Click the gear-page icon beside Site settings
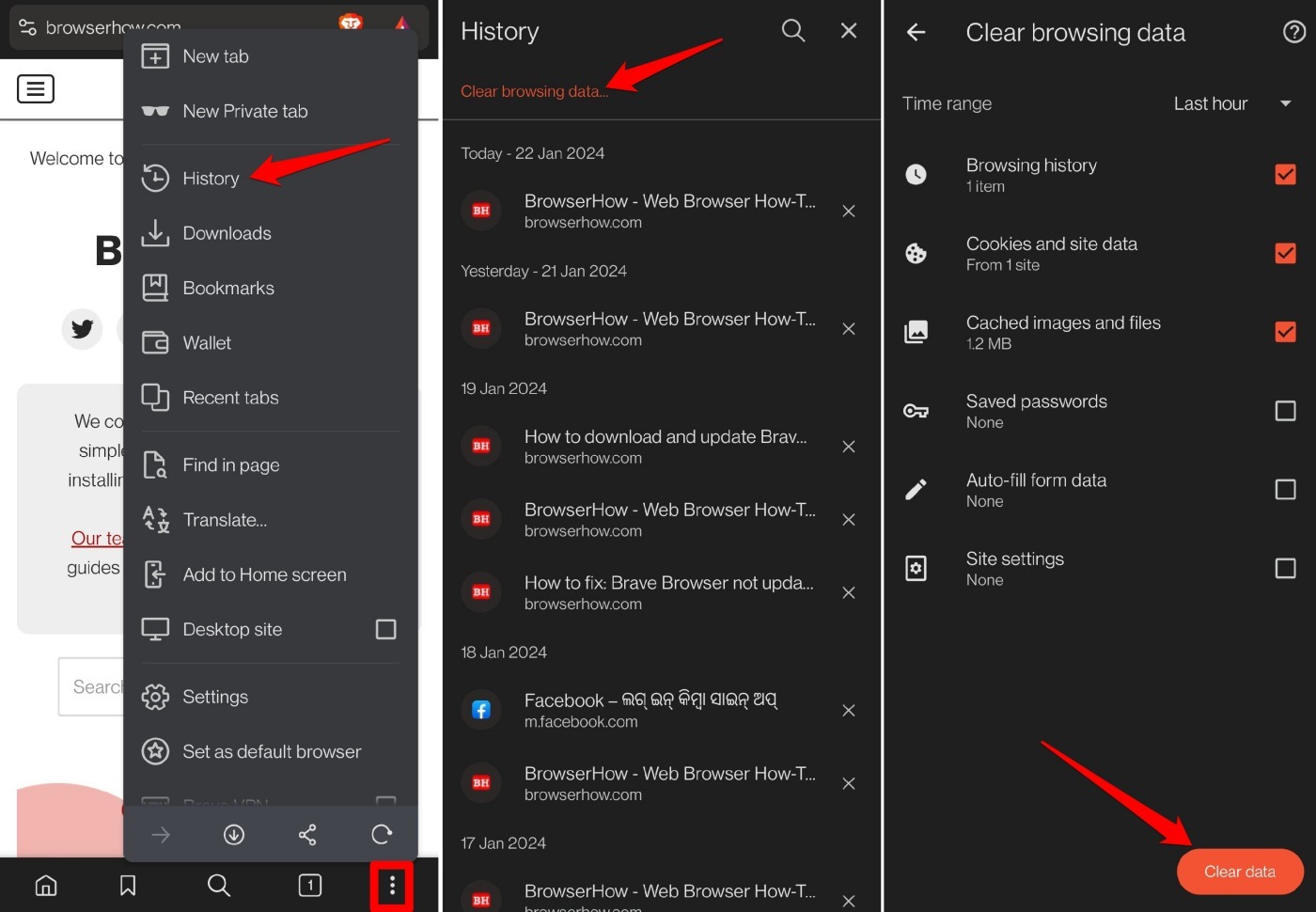 tap(916, 569)
